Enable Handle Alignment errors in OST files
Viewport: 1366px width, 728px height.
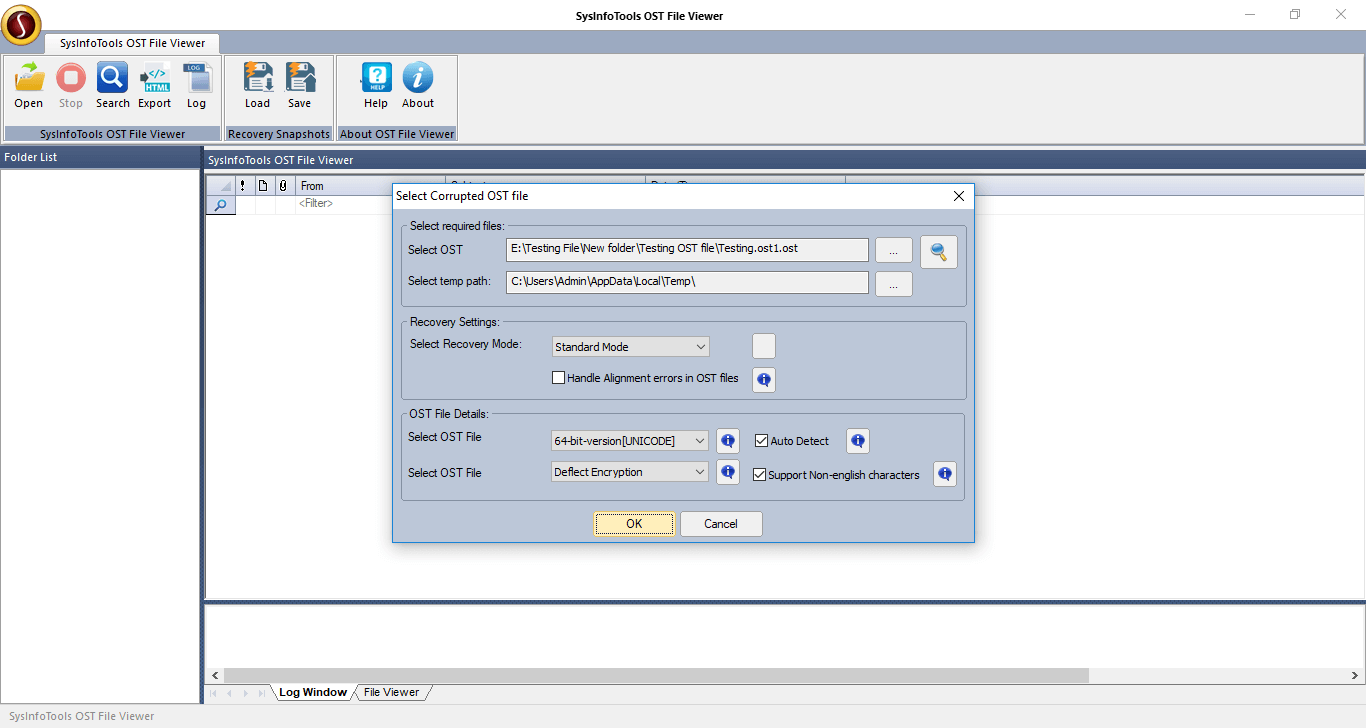click(x=559, y=378)
